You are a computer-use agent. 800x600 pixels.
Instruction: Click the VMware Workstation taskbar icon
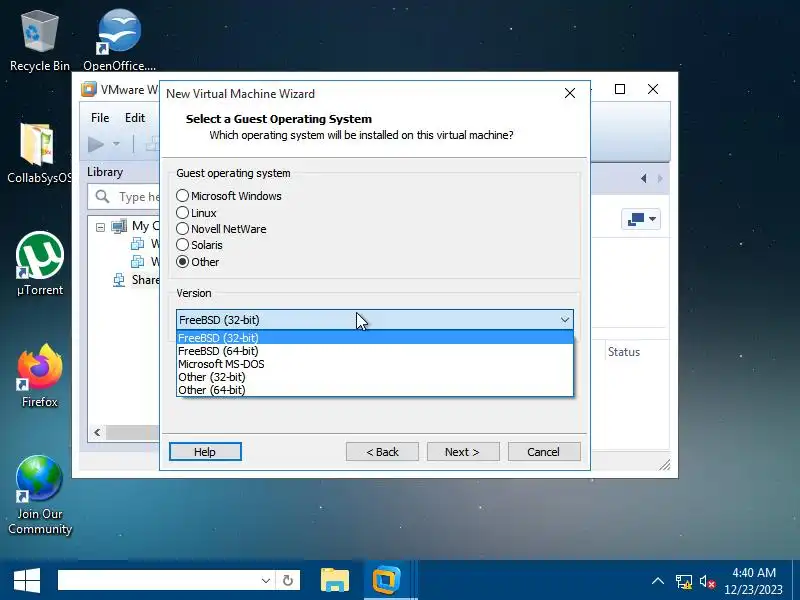(386, 581)
